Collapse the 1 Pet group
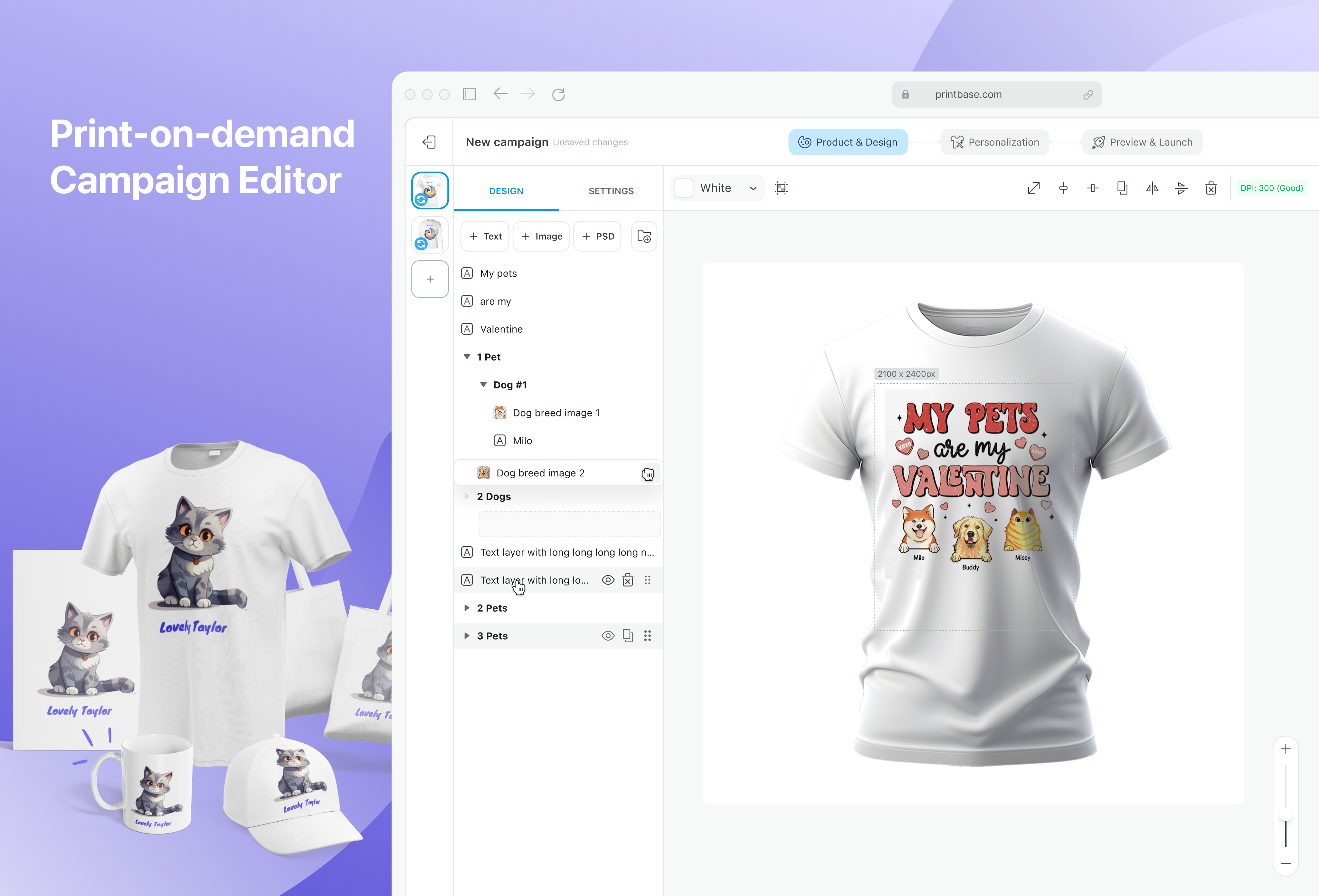Image resolution: width=1319 pixels, height=896 pixels. pos(467,357)
